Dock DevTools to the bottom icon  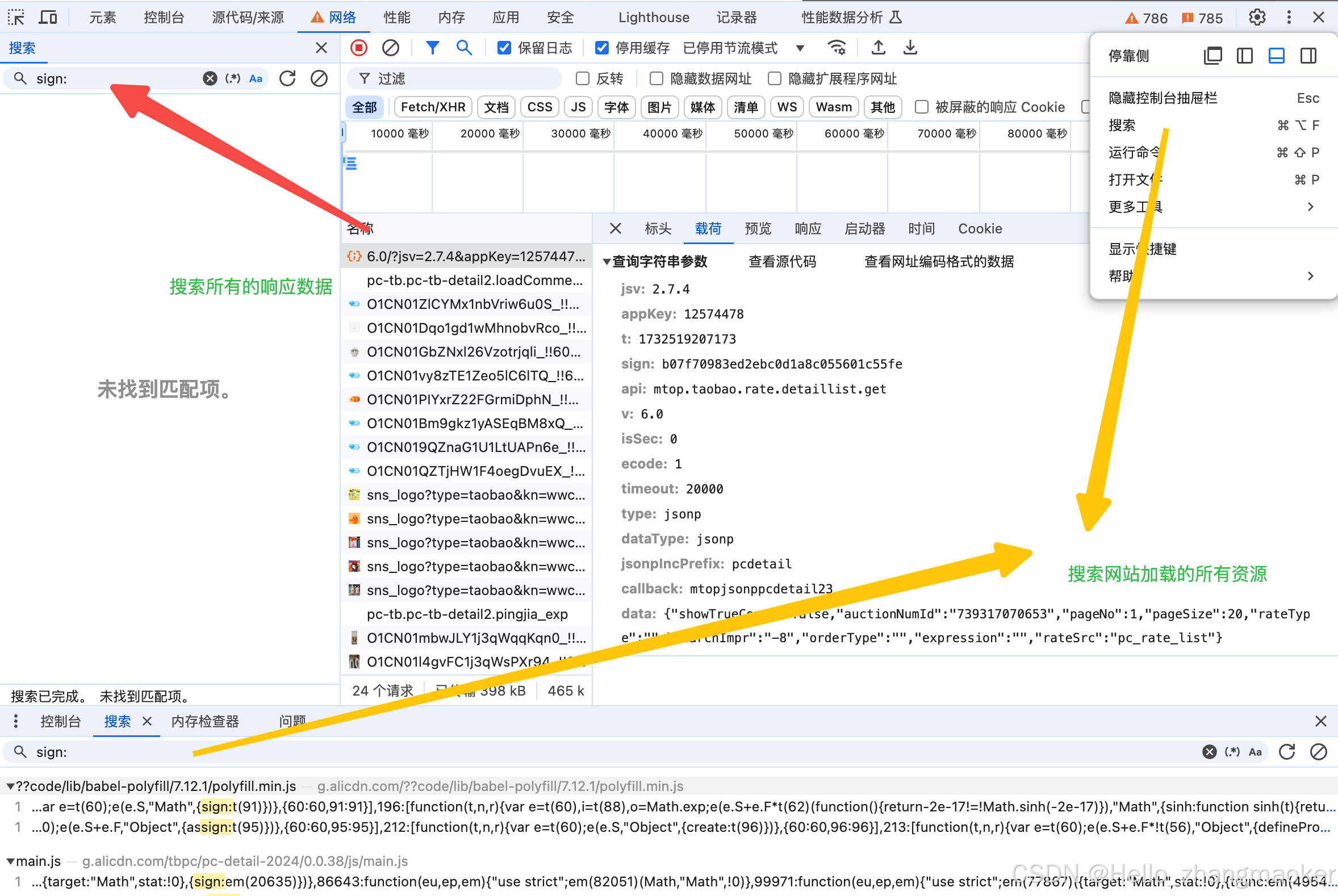point(1276,56)
